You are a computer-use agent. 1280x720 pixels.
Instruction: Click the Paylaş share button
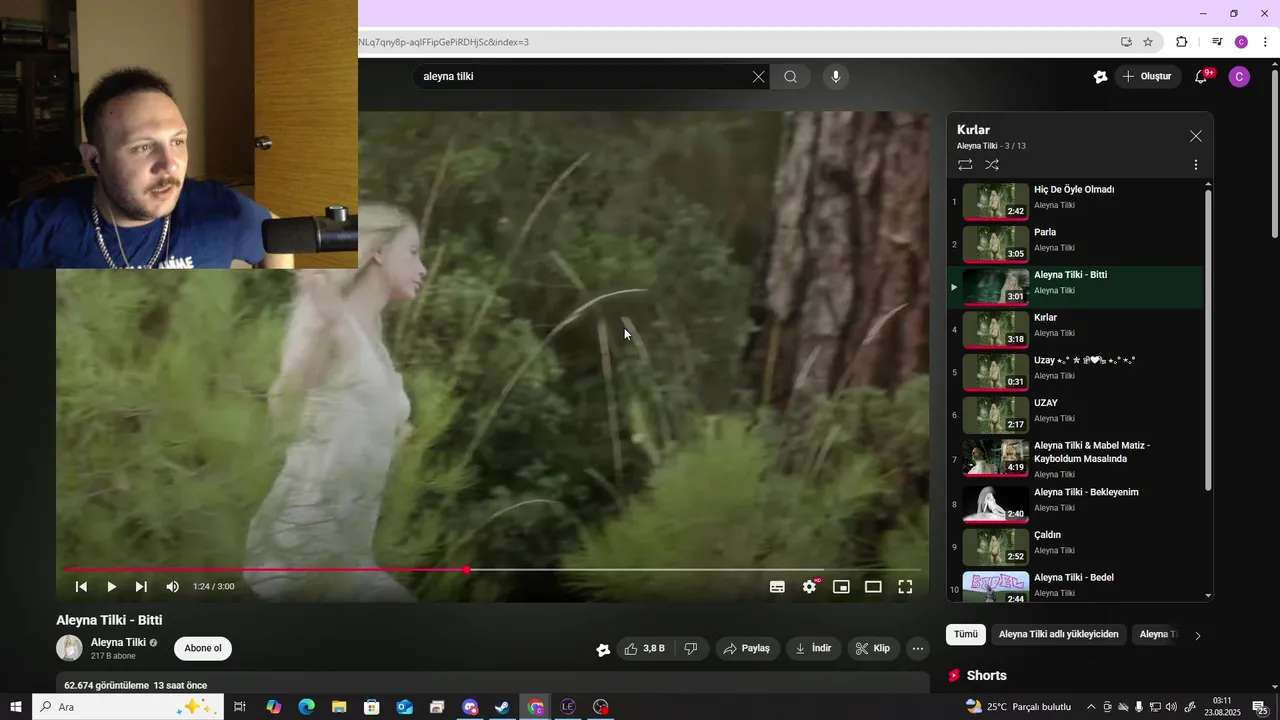pos(747,649)
